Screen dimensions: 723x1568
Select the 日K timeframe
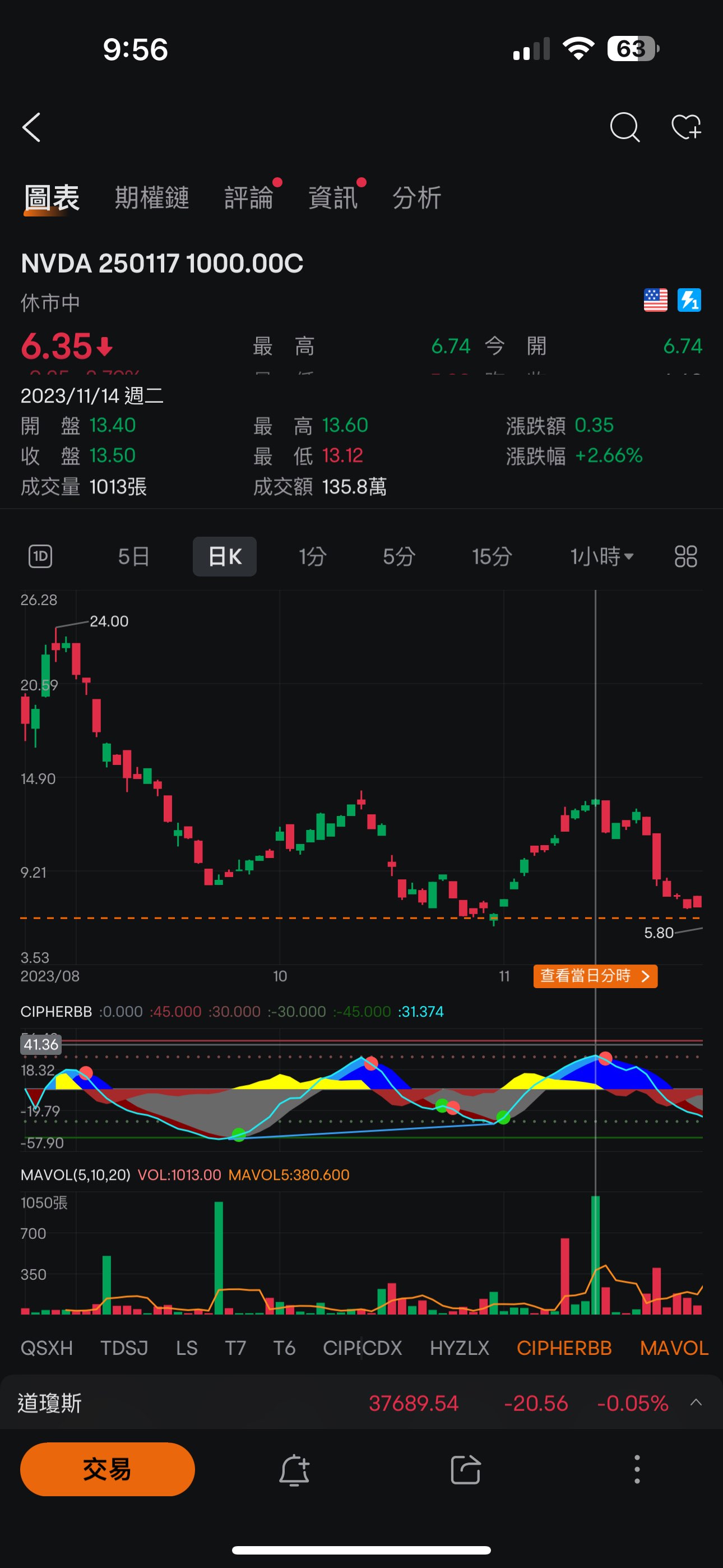pyautogui.click(x=225, y=556)
